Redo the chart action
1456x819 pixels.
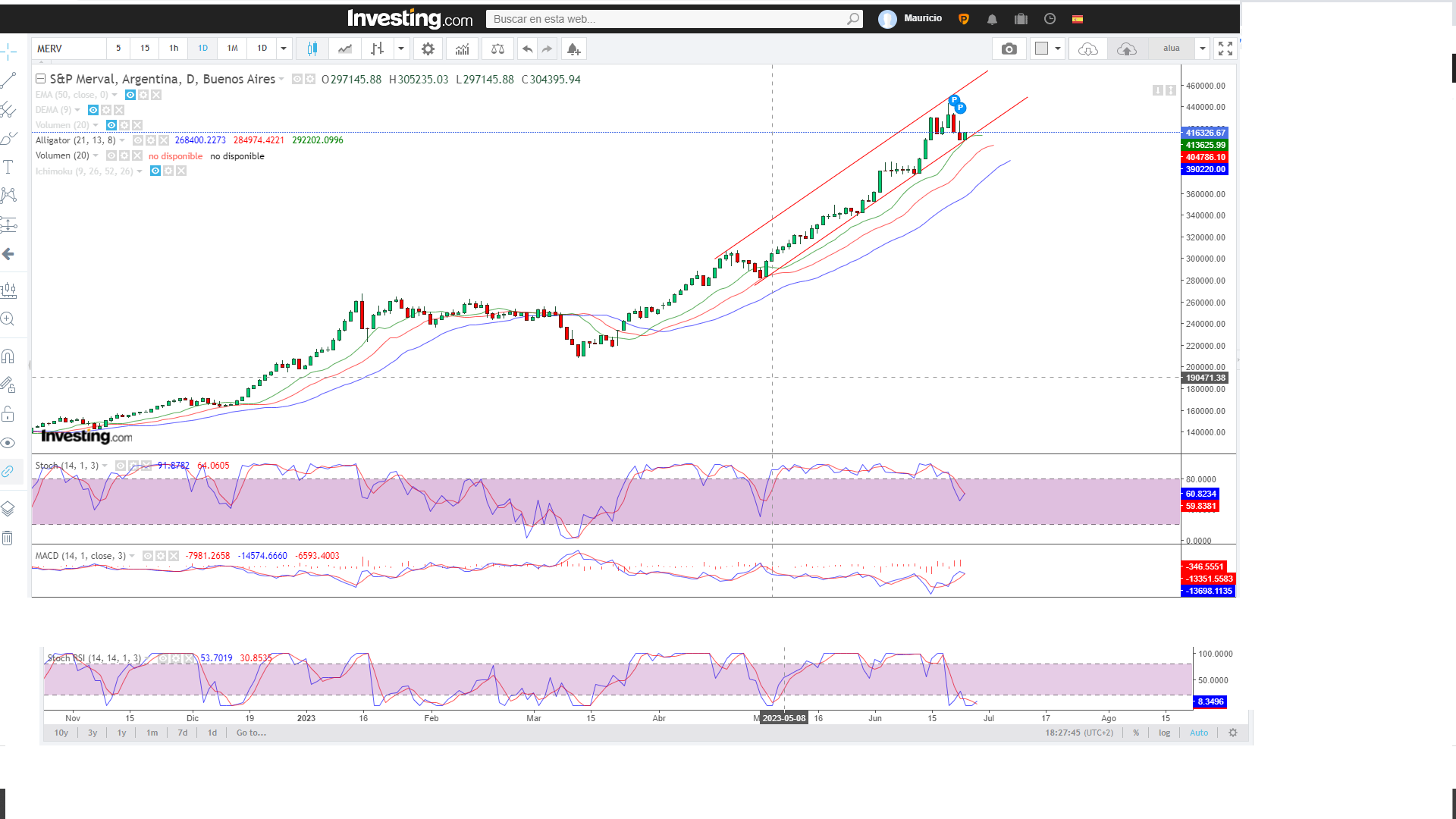click(x=547, y=49)
